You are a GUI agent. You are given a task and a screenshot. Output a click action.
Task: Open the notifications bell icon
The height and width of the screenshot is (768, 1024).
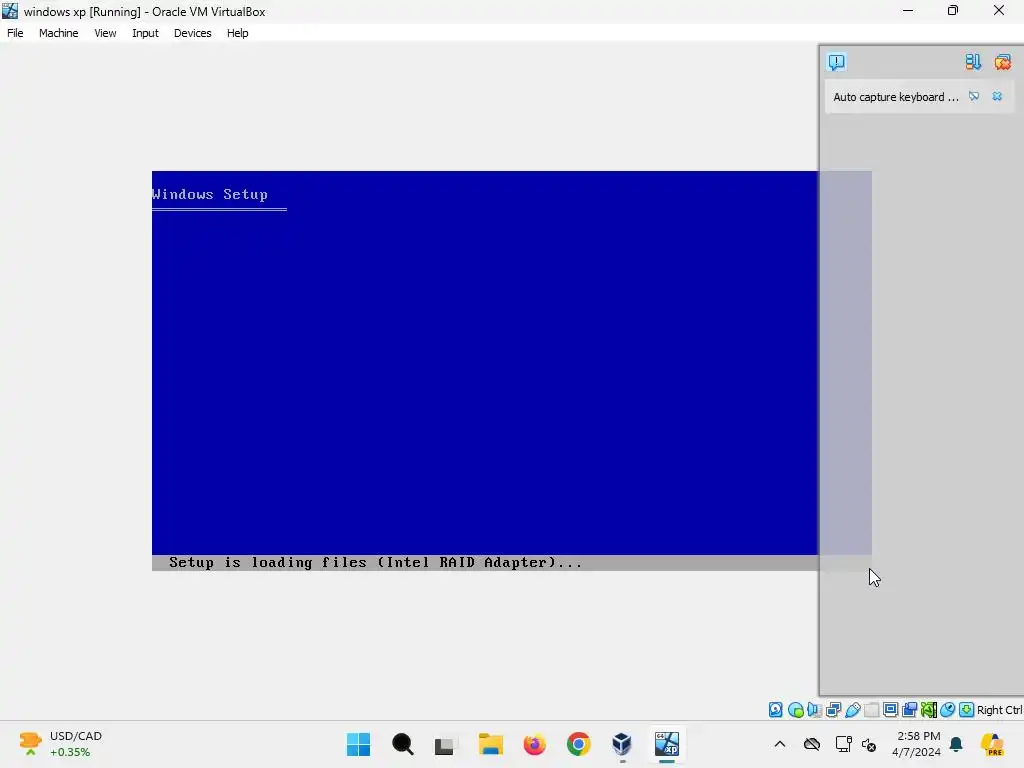(x=956, y=744)
